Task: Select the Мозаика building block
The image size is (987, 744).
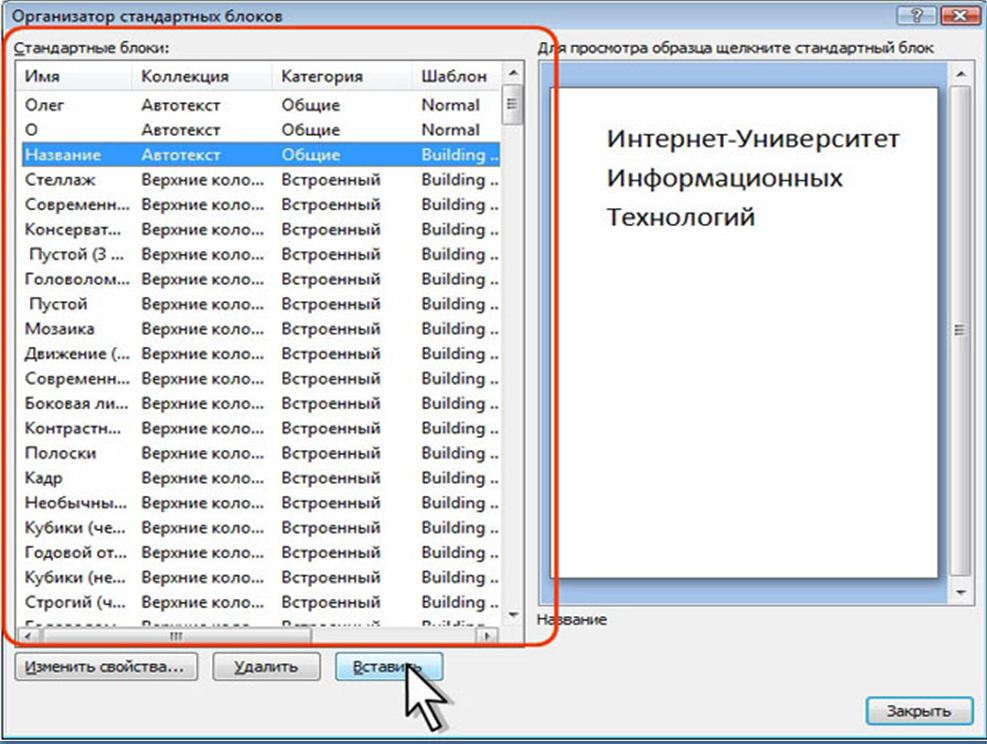Action: (x=261, y=329)
